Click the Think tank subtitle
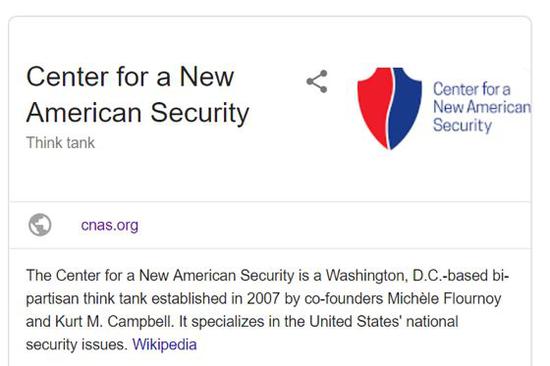Screen dimensions: 550x366 60,143
